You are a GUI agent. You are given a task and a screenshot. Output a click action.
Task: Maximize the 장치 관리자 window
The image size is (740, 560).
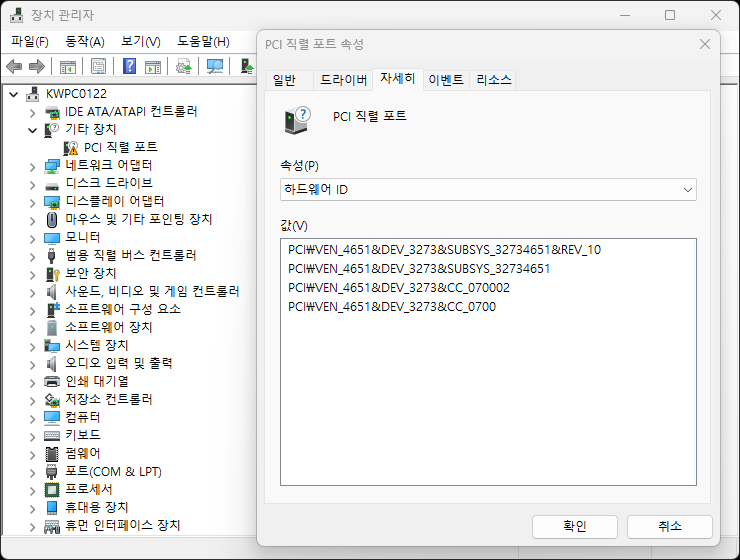(670, 15)
